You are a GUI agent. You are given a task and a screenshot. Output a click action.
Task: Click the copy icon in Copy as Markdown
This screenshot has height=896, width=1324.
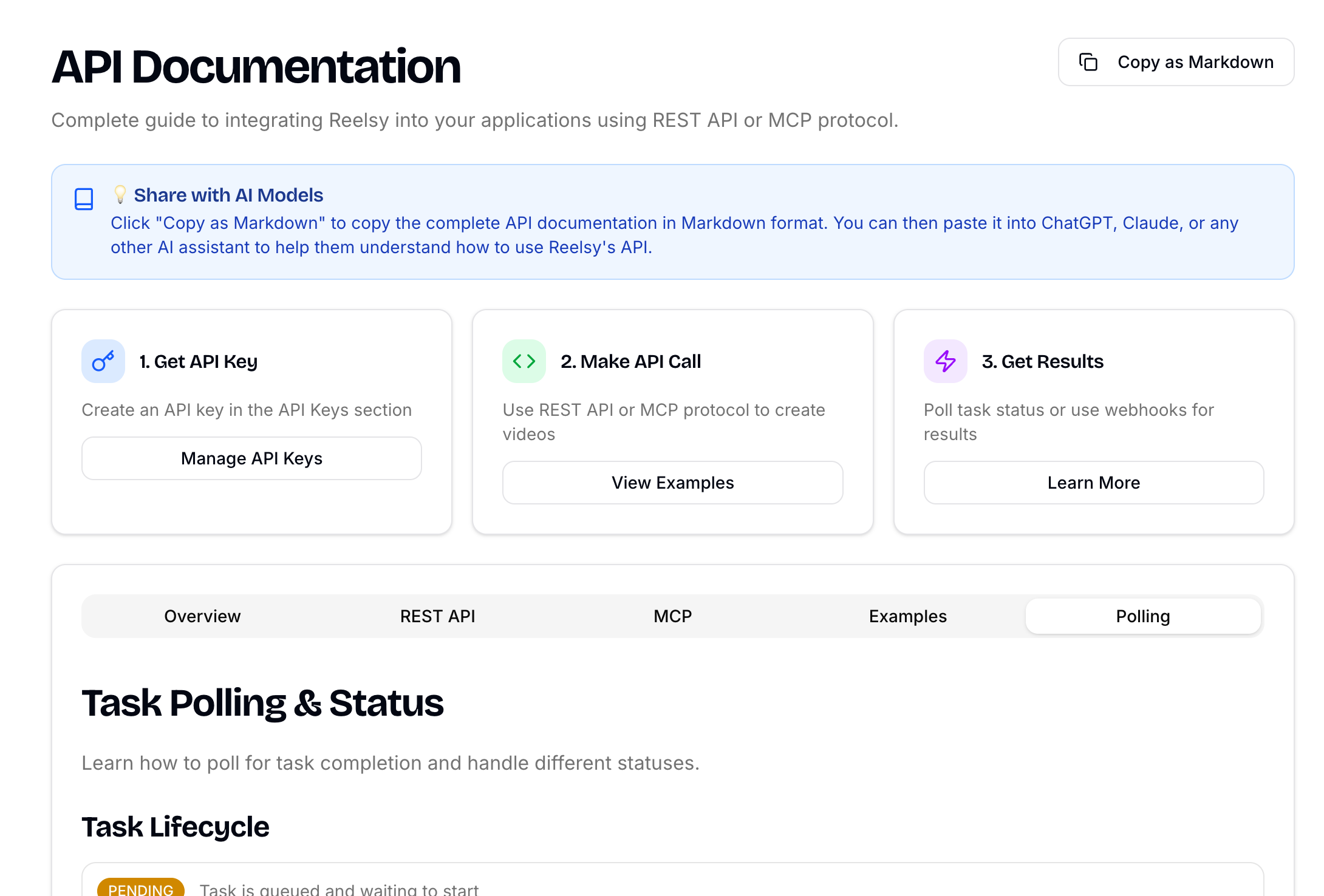click(1088, 61)
